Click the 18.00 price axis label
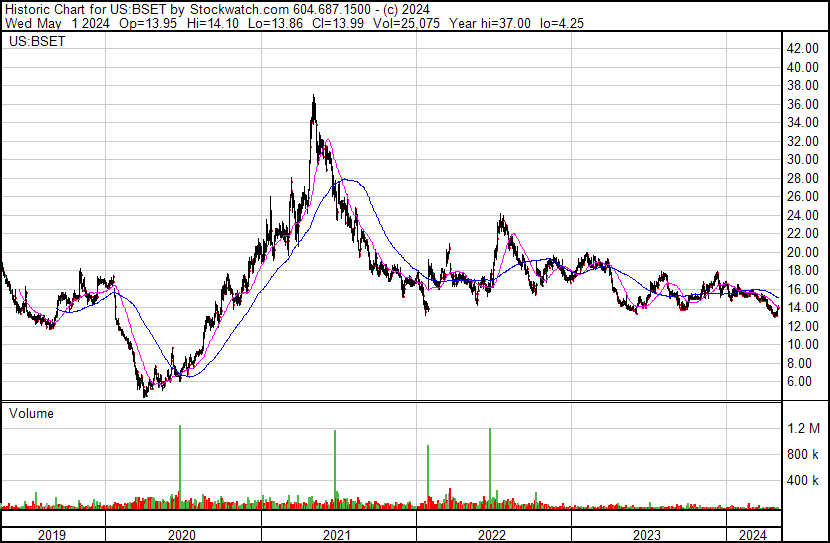830x543 pixels. (x=803, y=270)
